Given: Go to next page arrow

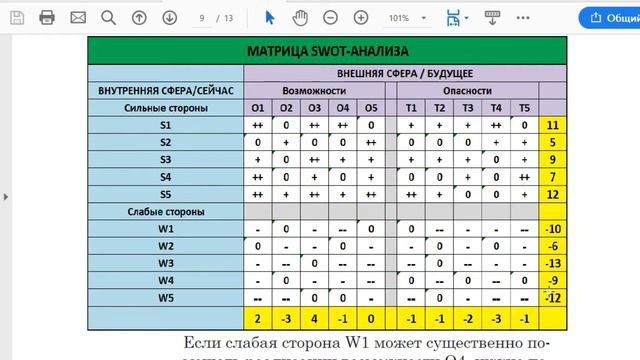Looking at the screenshot, I should coord(170,18).
